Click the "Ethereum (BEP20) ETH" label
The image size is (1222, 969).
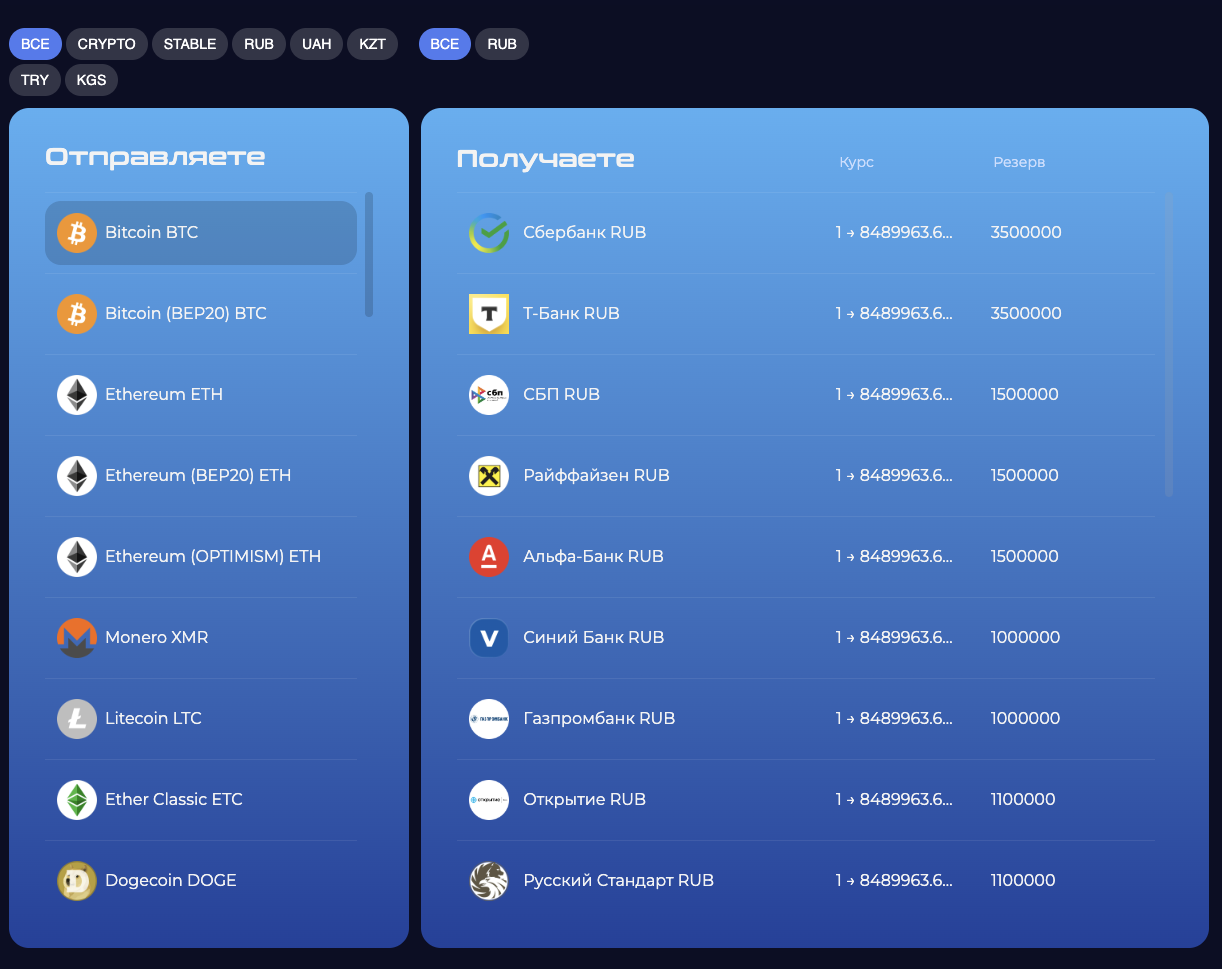click(x=198, y=475)
